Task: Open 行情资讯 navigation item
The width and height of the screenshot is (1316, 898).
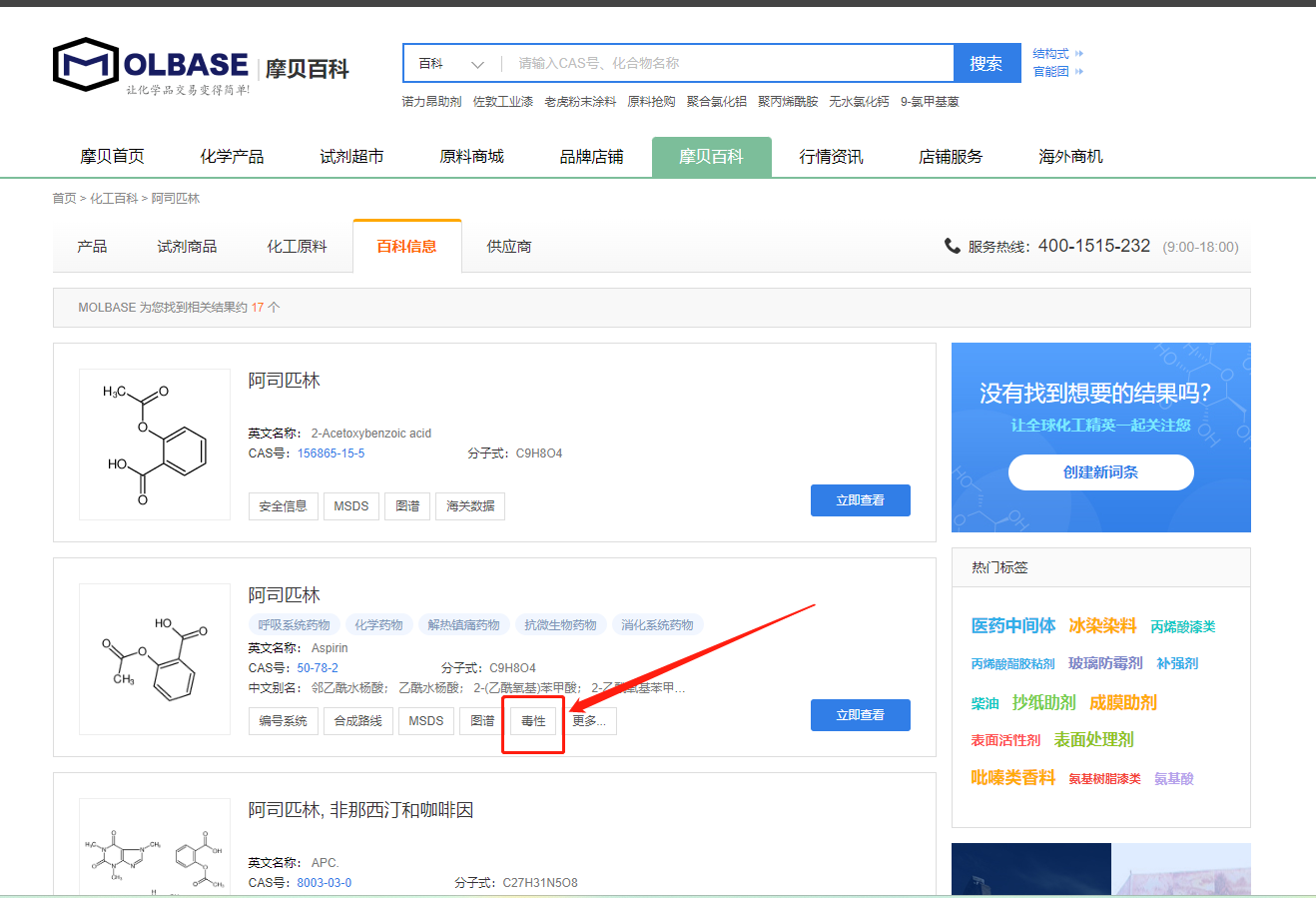Action: coord(832,157)
